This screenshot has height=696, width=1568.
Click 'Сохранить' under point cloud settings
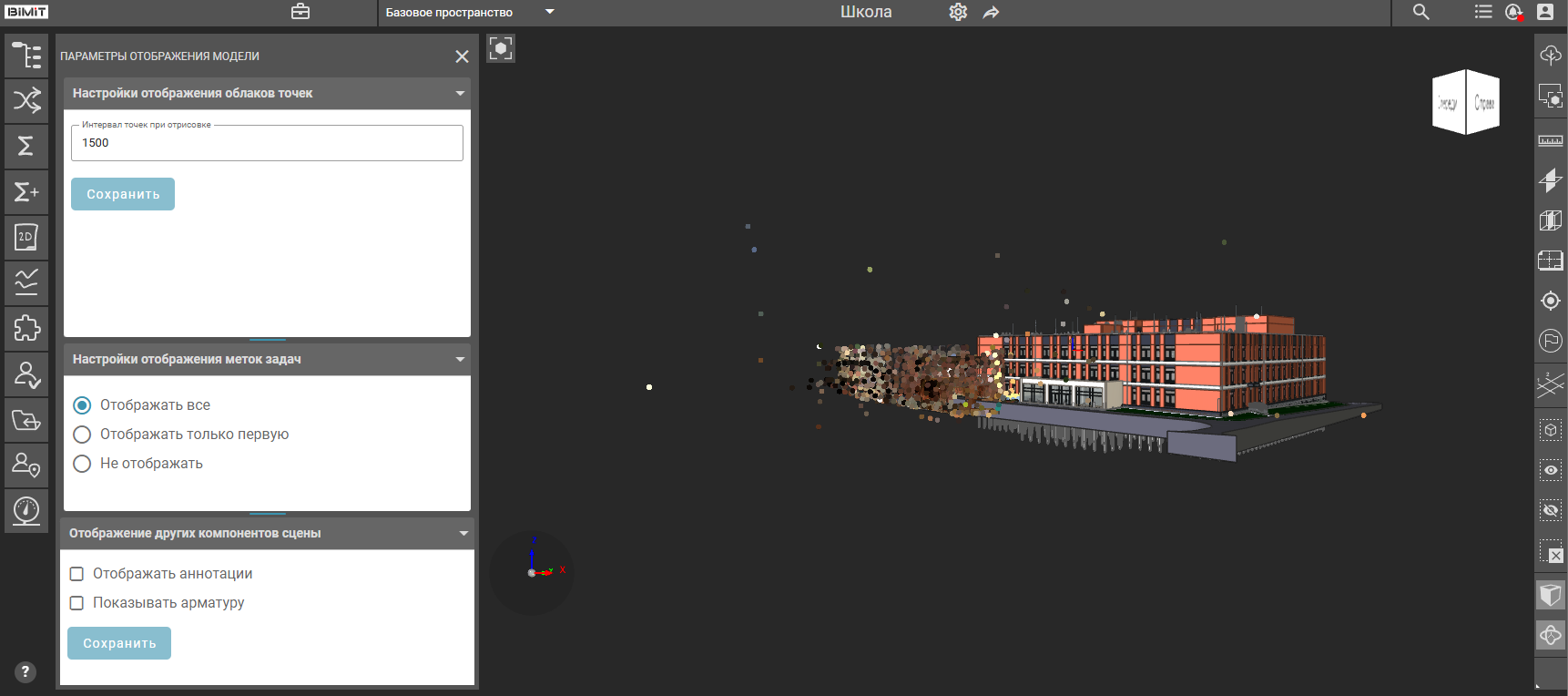[123, 194]
